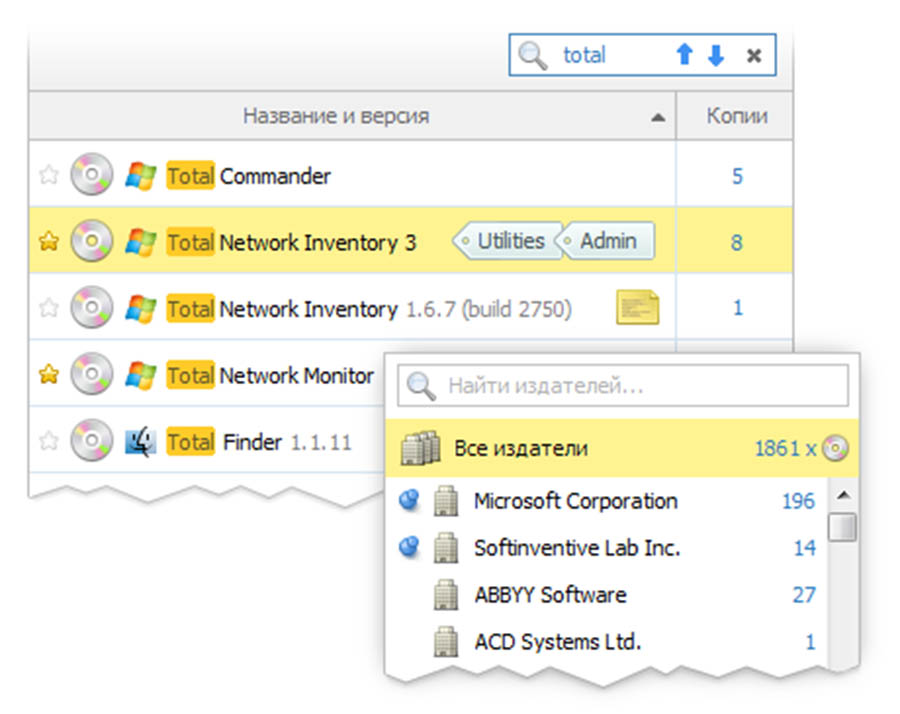
Task: Jump to next search match with down arrow
Action: click(715, 56)
